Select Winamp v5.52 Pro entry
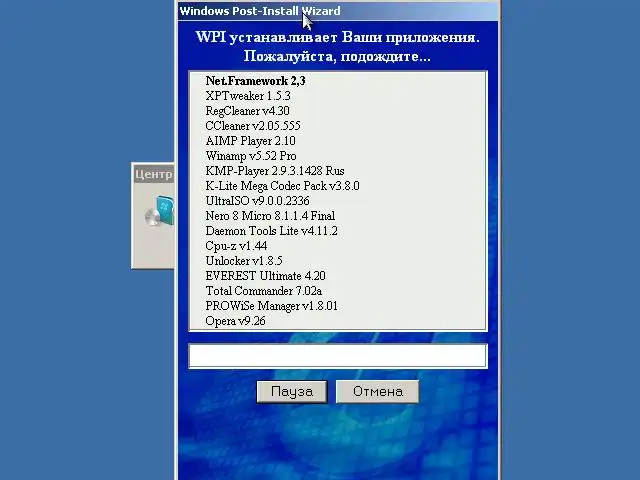This screenshot has height=480, width=640. click(251, 156)
